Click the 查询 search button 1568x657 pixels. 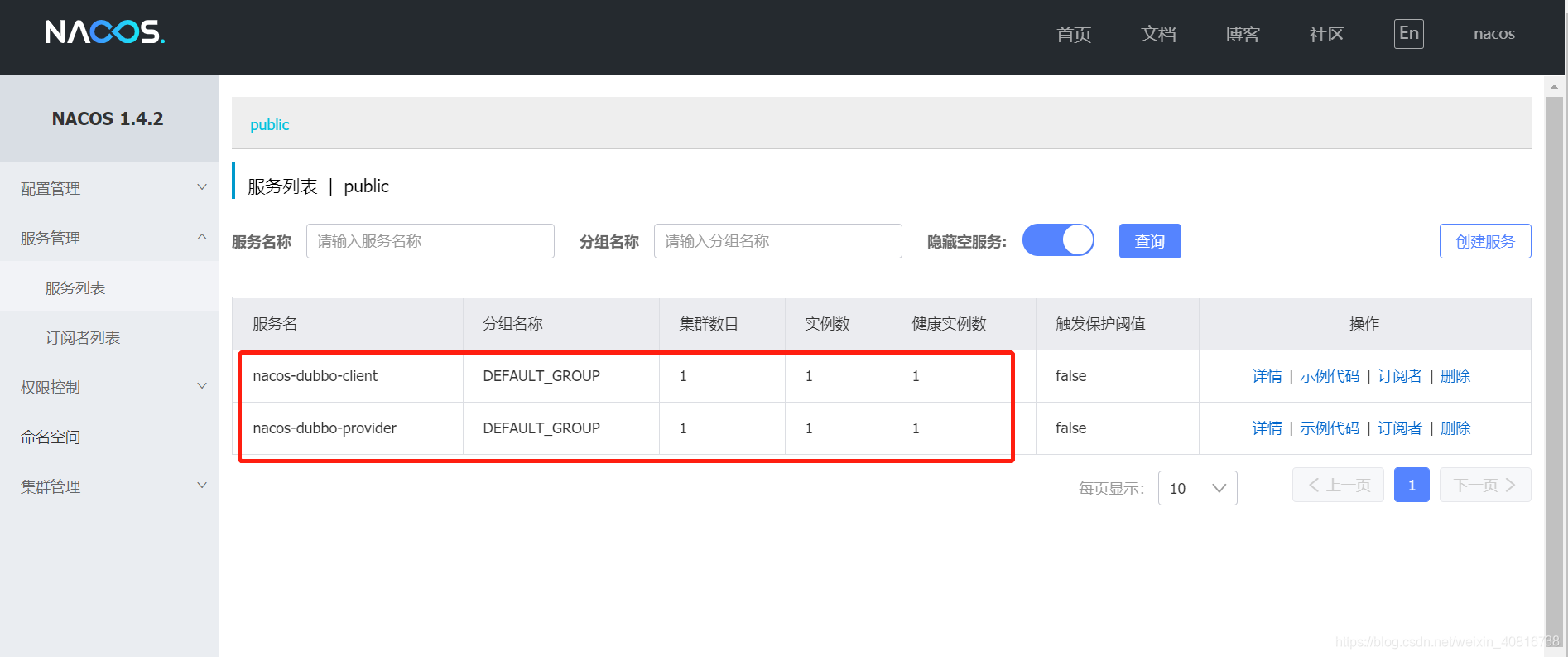[x=1150, y=241]
